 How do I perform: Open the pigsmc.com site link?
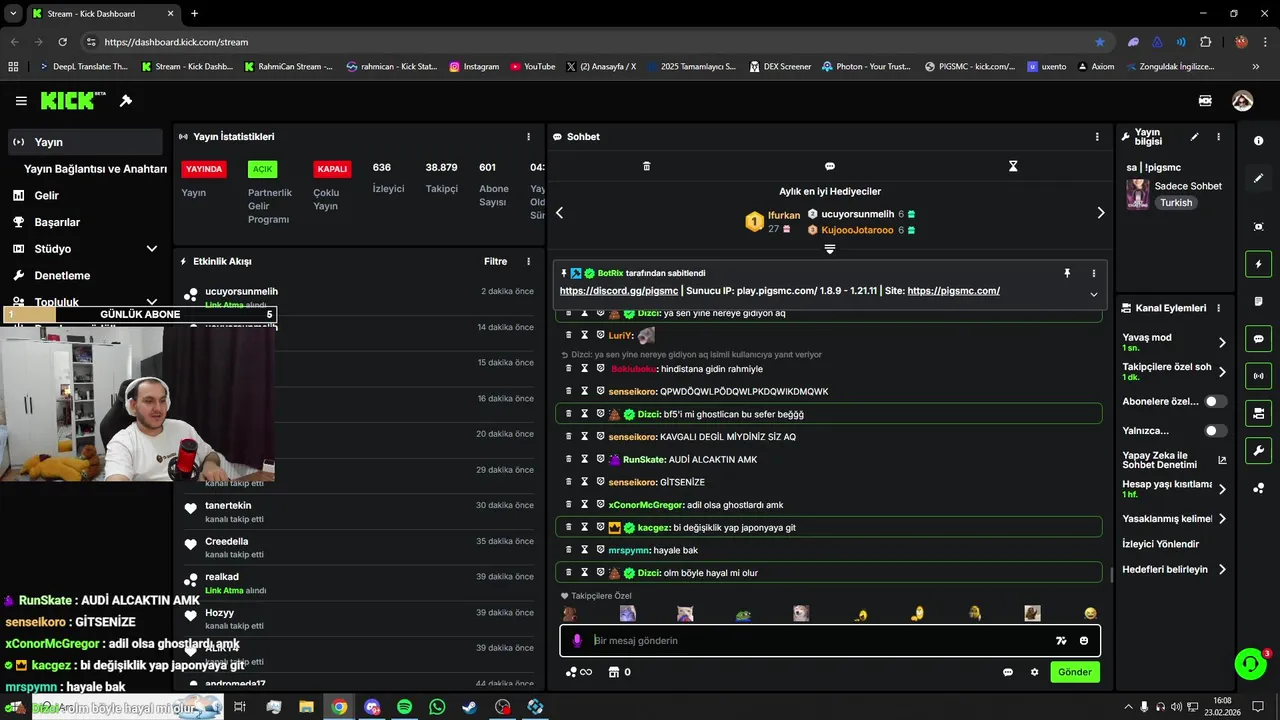[954, 291]
